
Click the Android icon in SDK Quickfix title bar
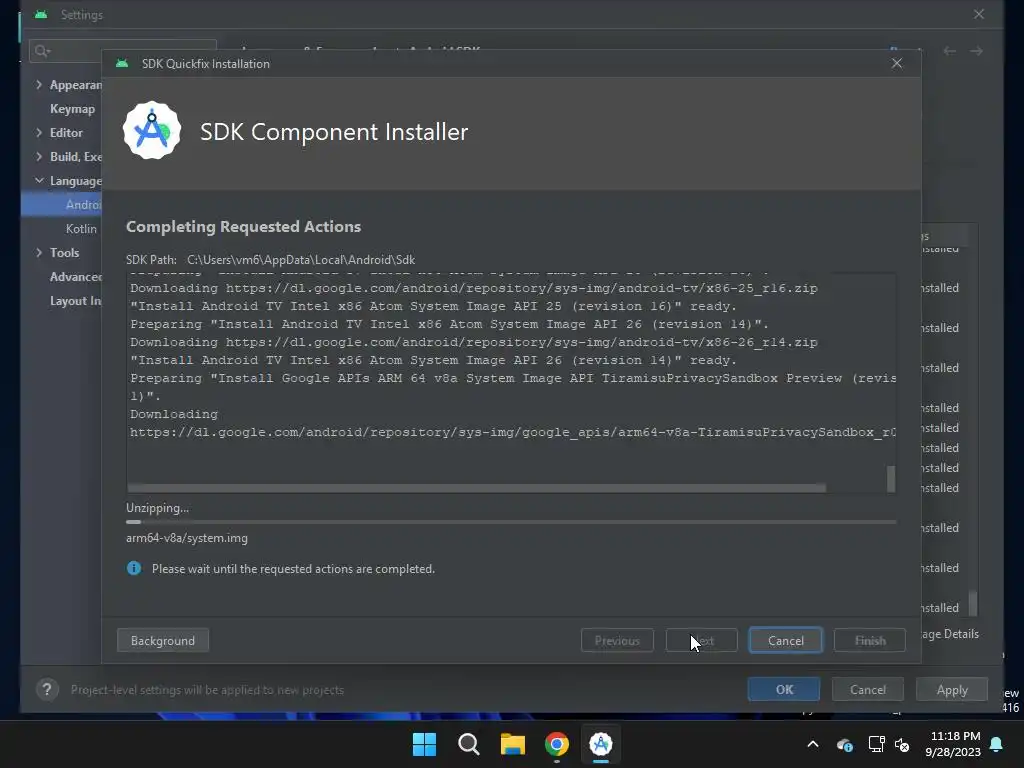tap(122, 63)
